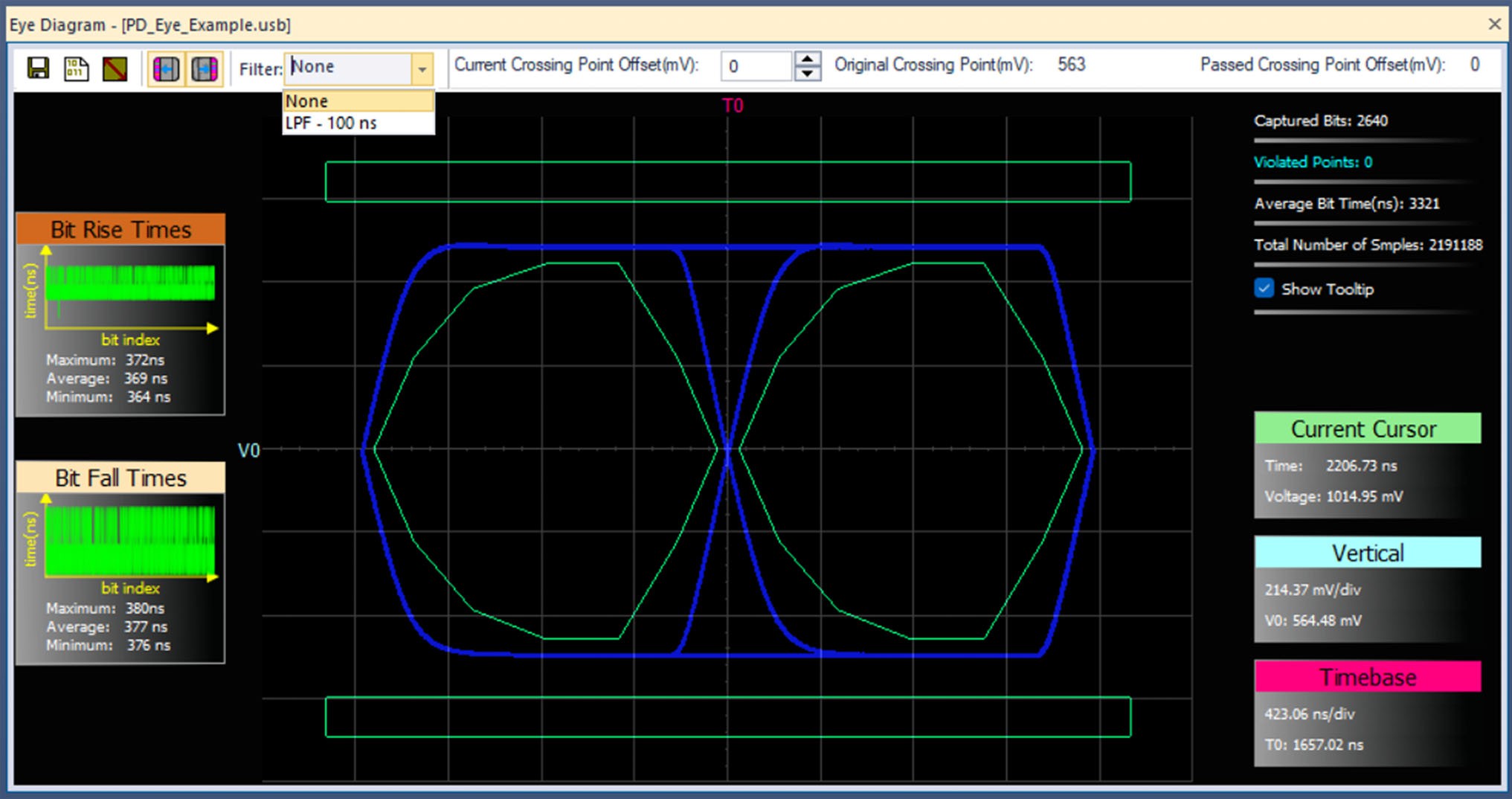The height and width of the screenshot is (799, 1512).
Task: Click the Current Crossing Point Offset field
Action: click(756, 66)
